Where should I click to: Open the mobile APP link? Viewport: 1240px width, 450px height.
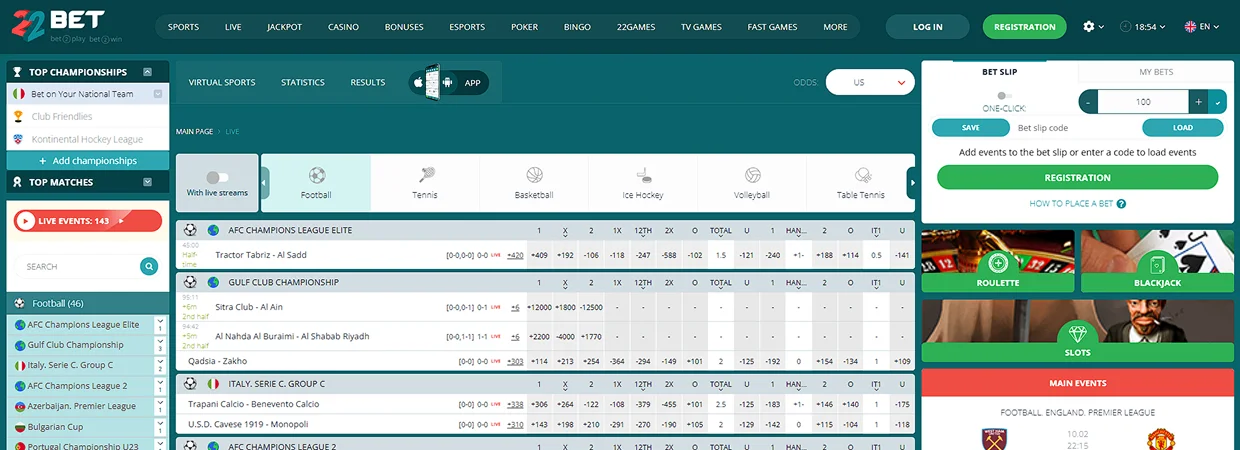click(473, 83)
